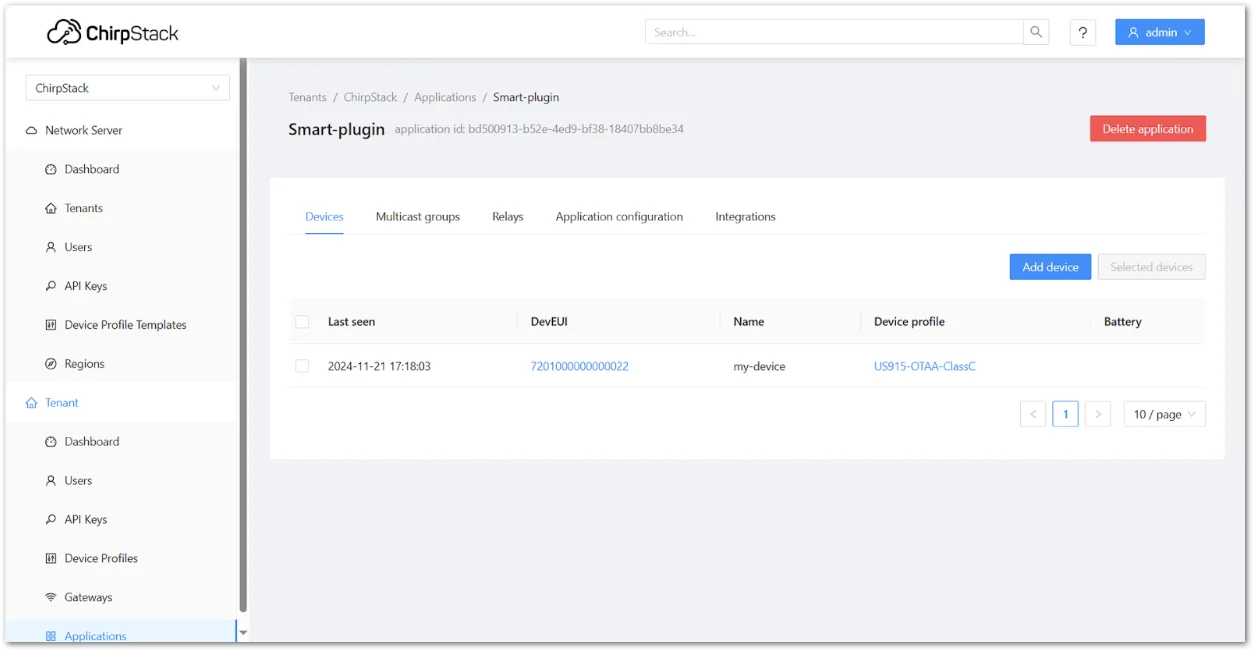The width and height of the screenshot is (1254, 651).
Task: Click the Tenant section house icon
Action: point(31,403)
